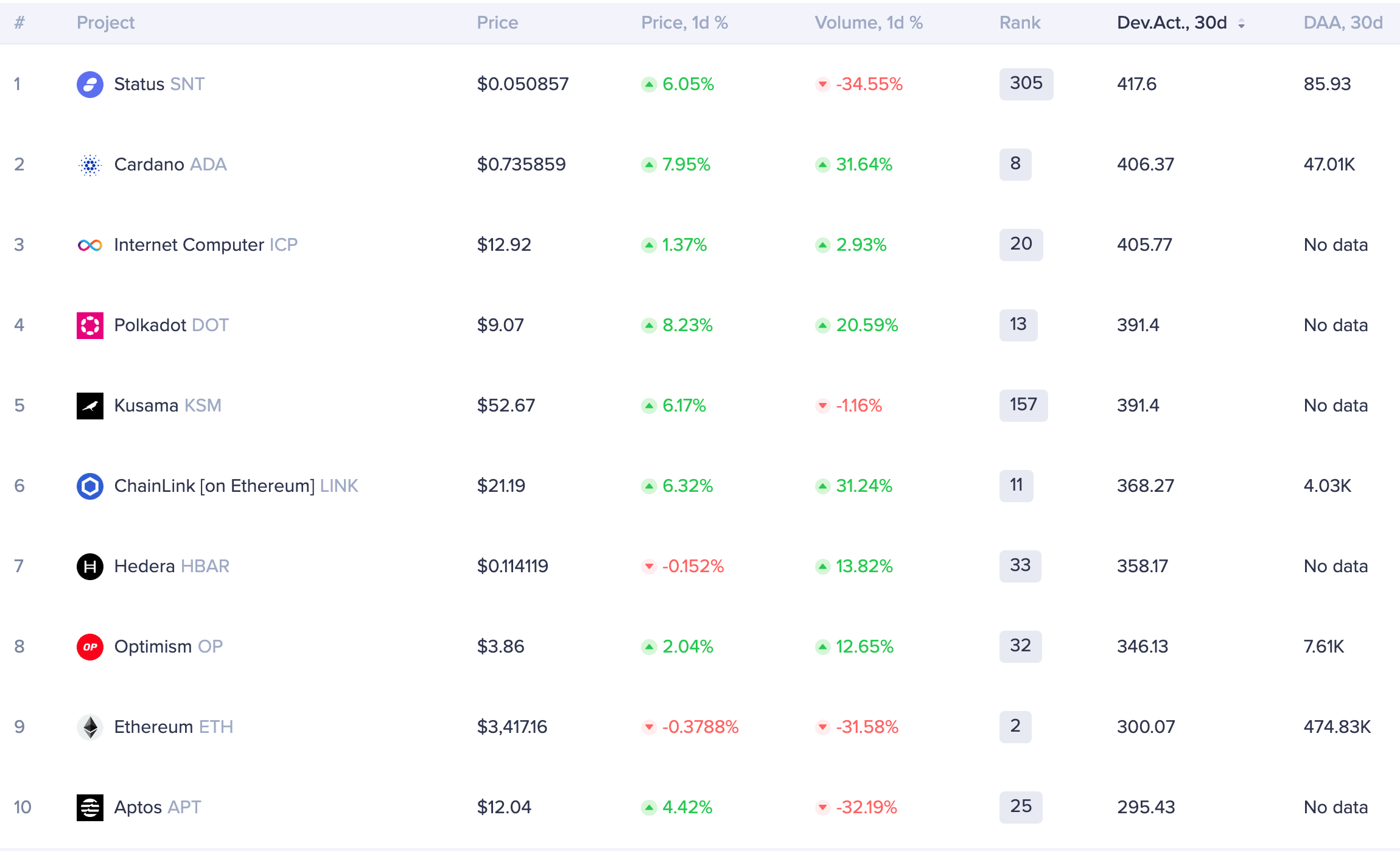Click the DAA value 474.83K
1400x851 pixels.
pyautogui.click(x=1337, y=727)
